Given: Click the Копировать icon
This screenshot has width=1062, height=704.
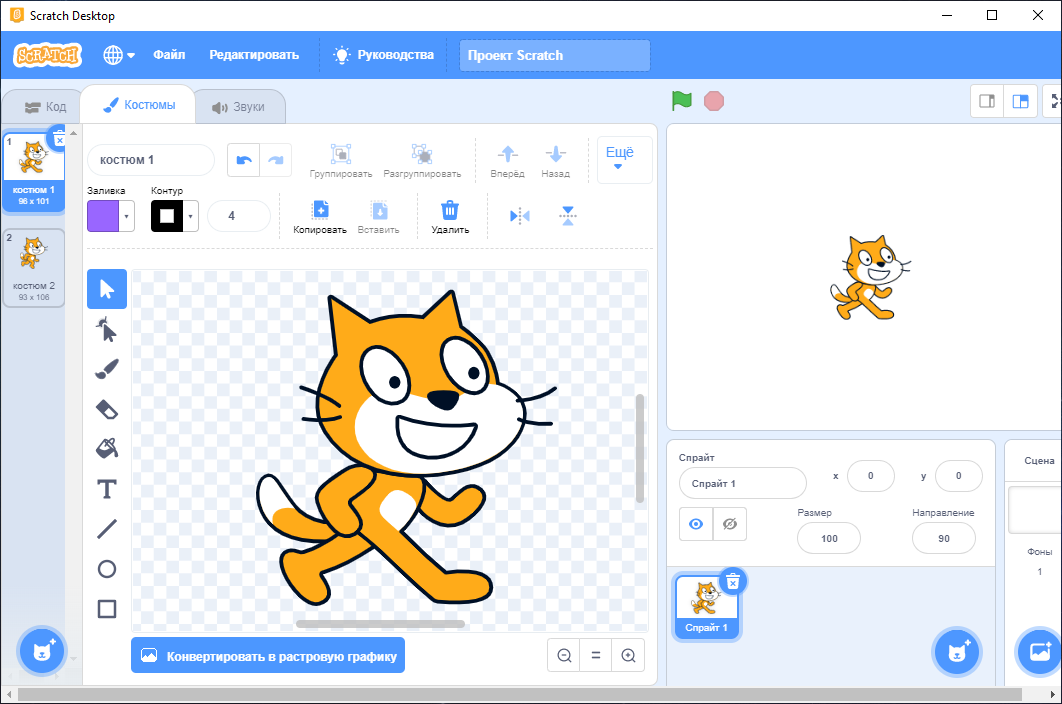Looking at the screenshot, I should pyautogui.click(x=320, y=210).
